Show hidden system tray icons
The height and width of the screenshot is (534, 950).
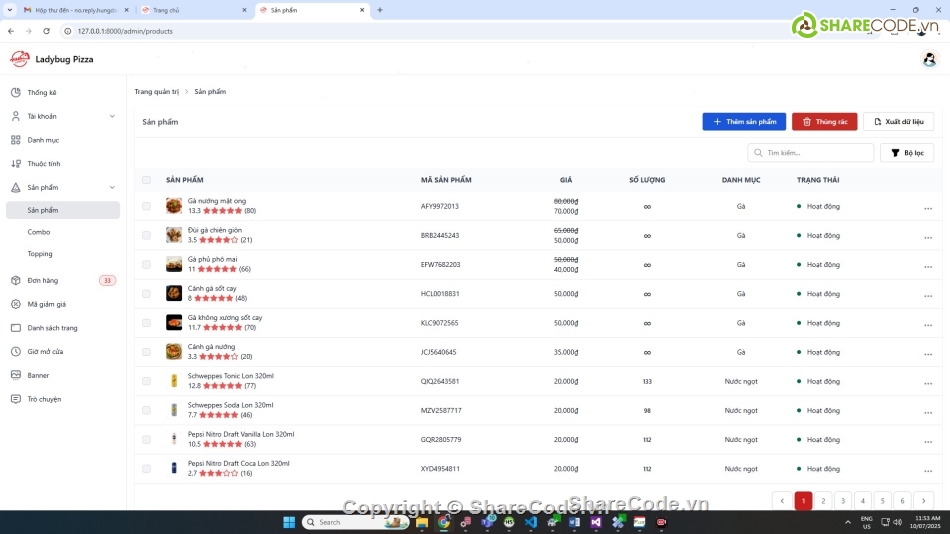848,522
